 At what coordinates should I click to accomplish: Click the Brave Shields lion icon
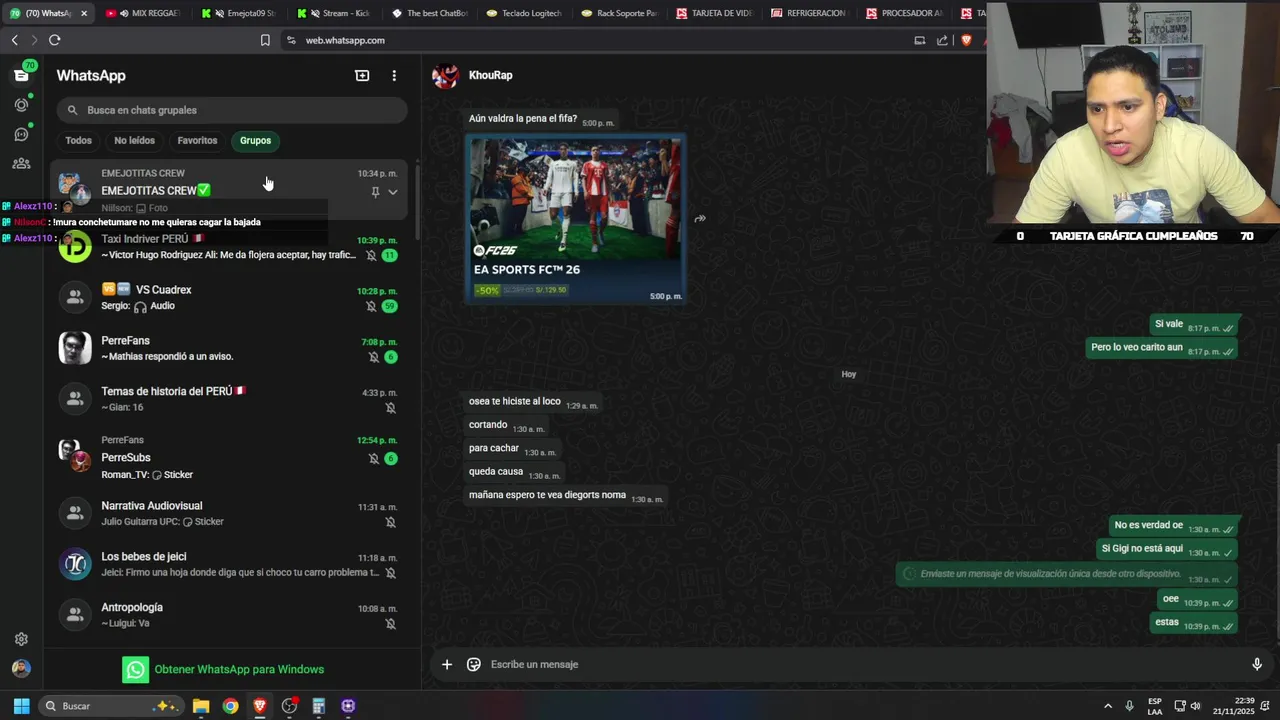tap(966, 40)
